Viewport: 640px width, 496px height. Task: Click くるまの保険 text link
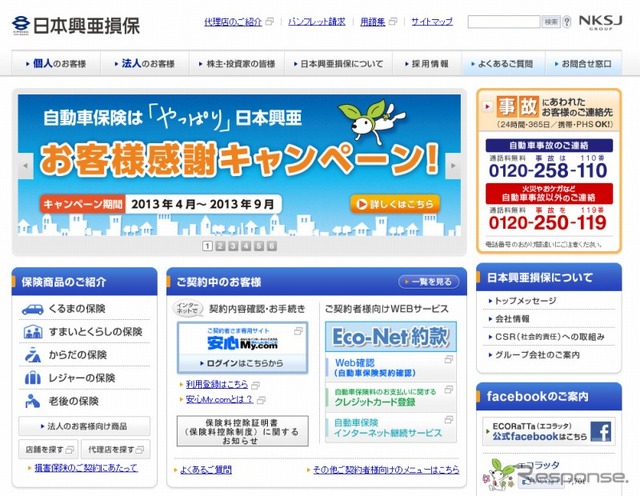click(77, 309)
